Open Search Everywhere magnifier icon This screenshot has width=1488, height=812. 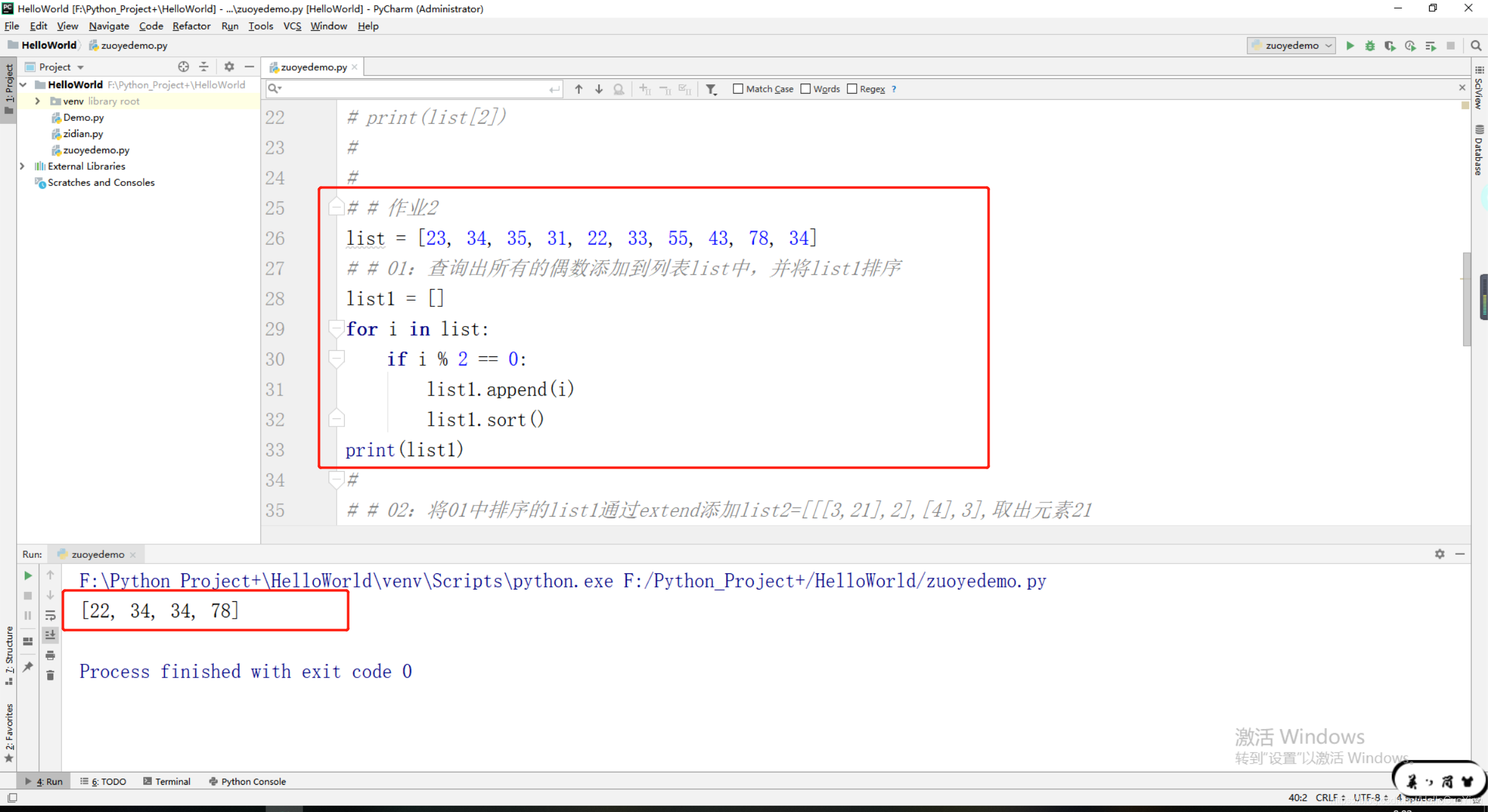1476,45
